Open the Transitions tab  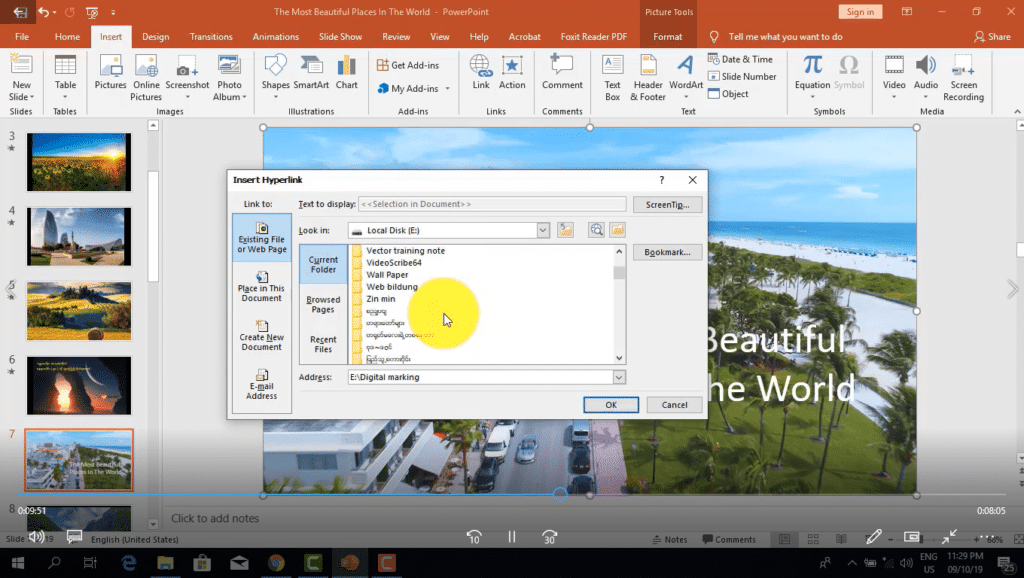pyautogui.click(x=211, y=37)
